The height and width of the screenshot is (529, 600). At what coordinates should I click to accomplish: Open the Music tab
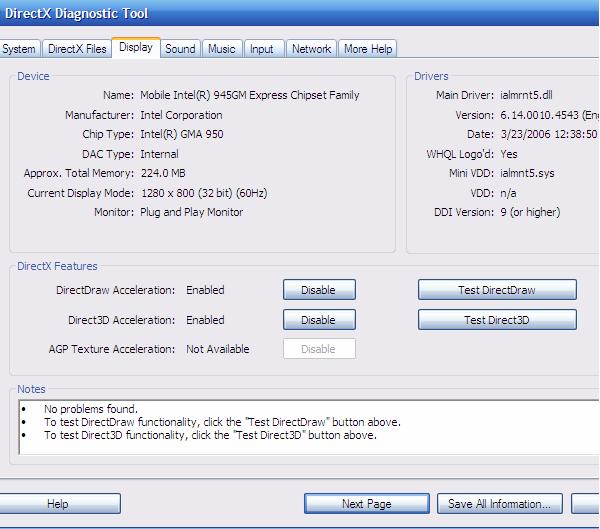point(222,49)
